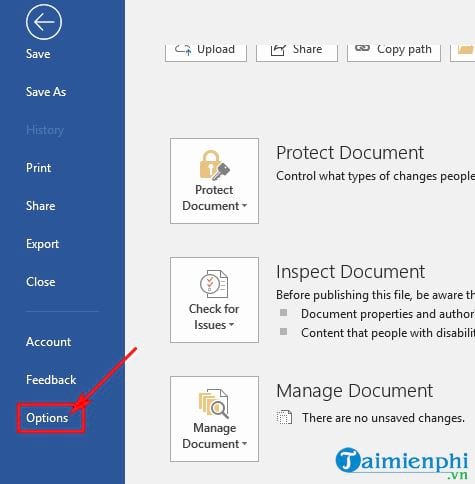Click the Copy path link icon
The height and width of the screenshot is (484, 475).
(x=362, y=48)
